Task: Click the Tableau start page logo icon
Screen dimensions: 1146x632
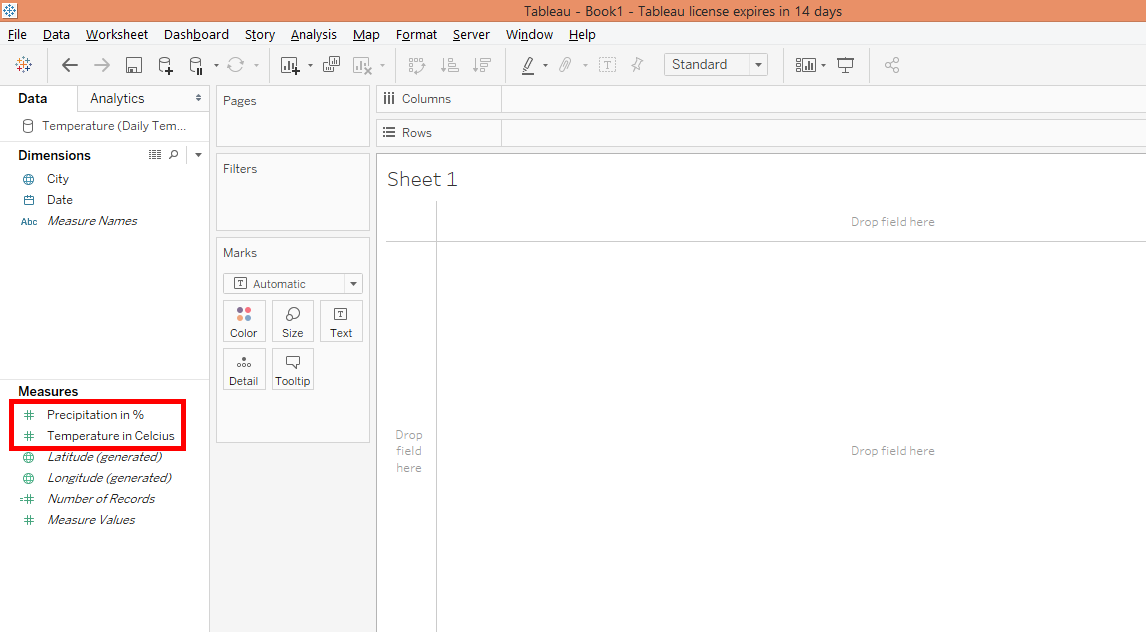Action: pyautogui.click(x=23, y=65)
